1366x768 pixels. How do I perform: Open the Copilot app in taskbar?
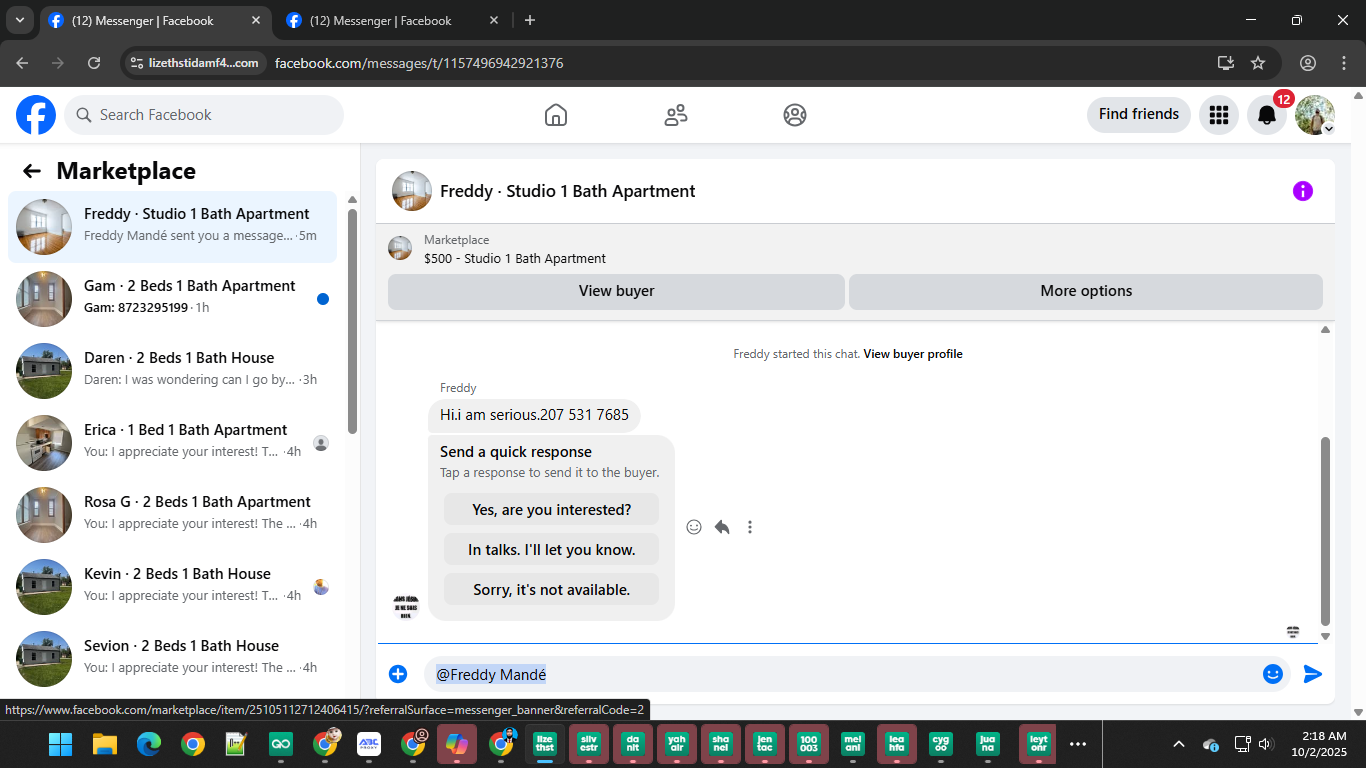[x=457, y=744]
